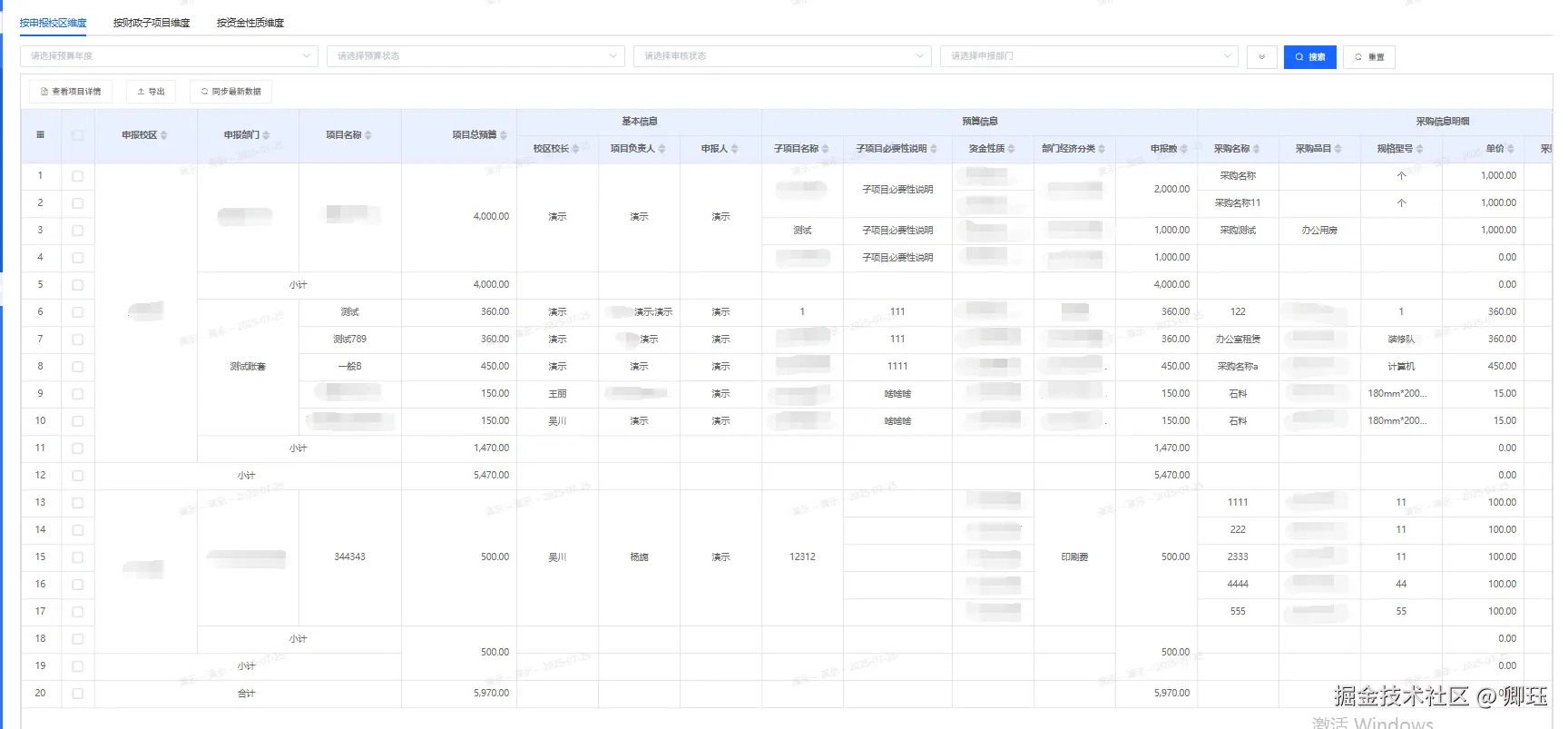Sort by 项目总预算 column sort icon
This screenshot has height=729, width=1568.
pyautogui.click(x=504, y=135)
